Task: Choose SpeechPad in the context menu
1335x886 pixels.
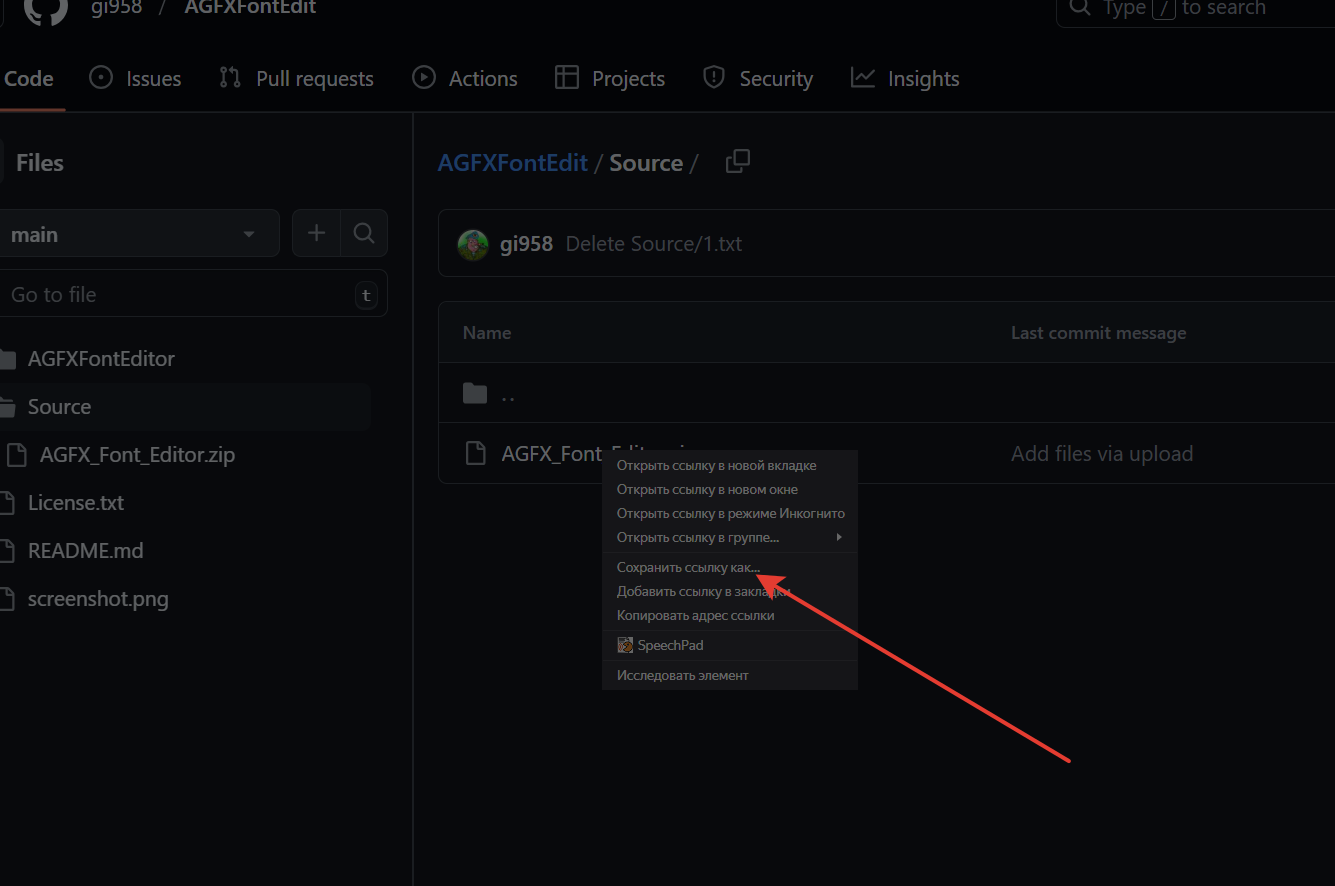Action: pos(730,646)
